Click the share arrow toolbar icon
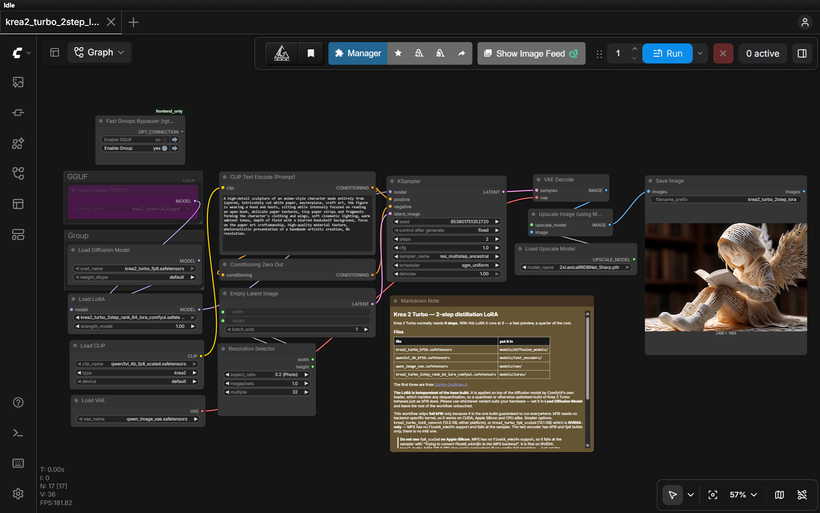The image size is (820, 513). coord(461,53)
